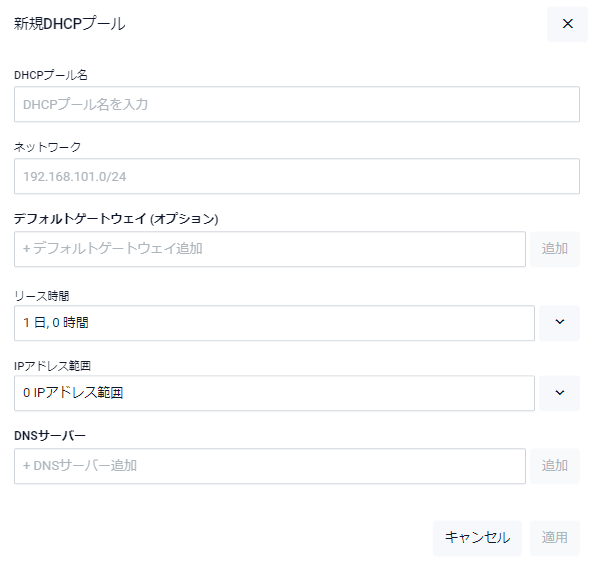Click the 0 IPアドレス範囲 field

(x=274, y=393)
